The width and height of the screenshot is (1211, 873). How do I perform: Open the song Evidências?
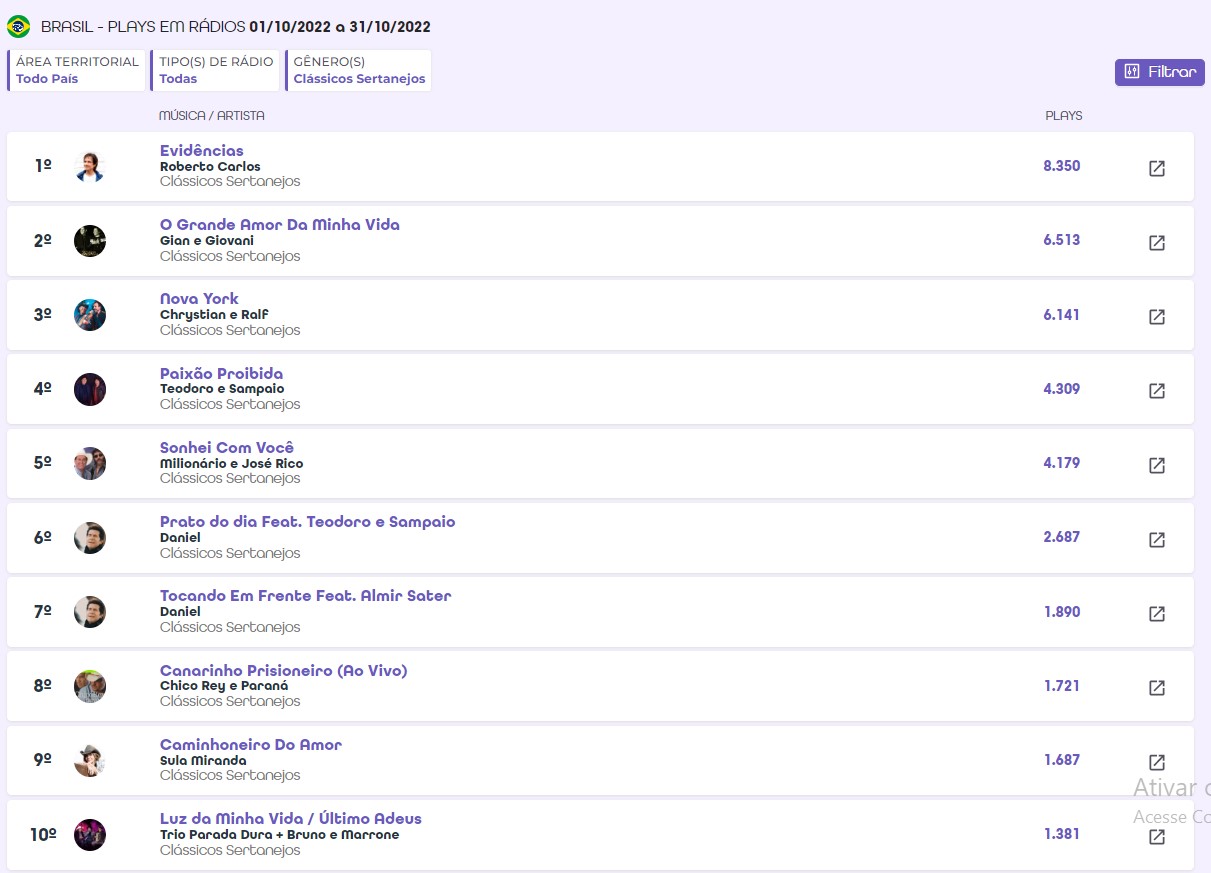coord(202,151)
